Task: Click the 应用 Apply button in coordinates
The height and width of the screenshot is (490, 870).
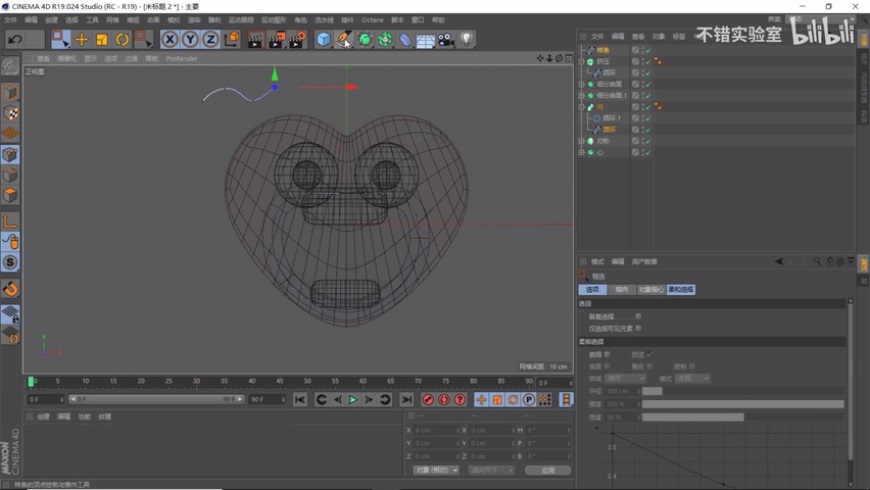Action: (548, 470)
